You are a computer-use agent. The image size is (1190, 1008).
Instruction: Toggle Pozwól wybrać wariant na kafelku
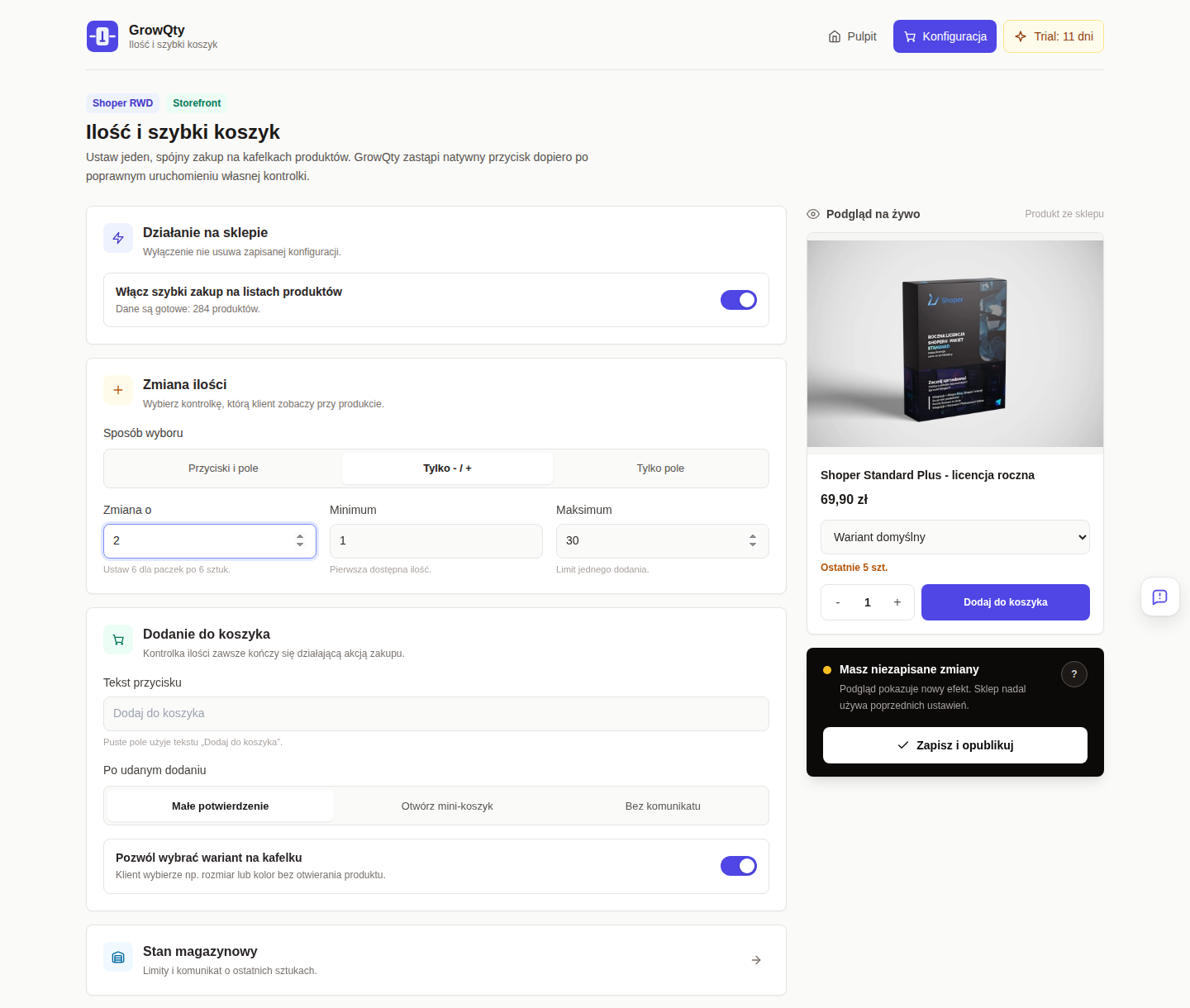[739, 866]
